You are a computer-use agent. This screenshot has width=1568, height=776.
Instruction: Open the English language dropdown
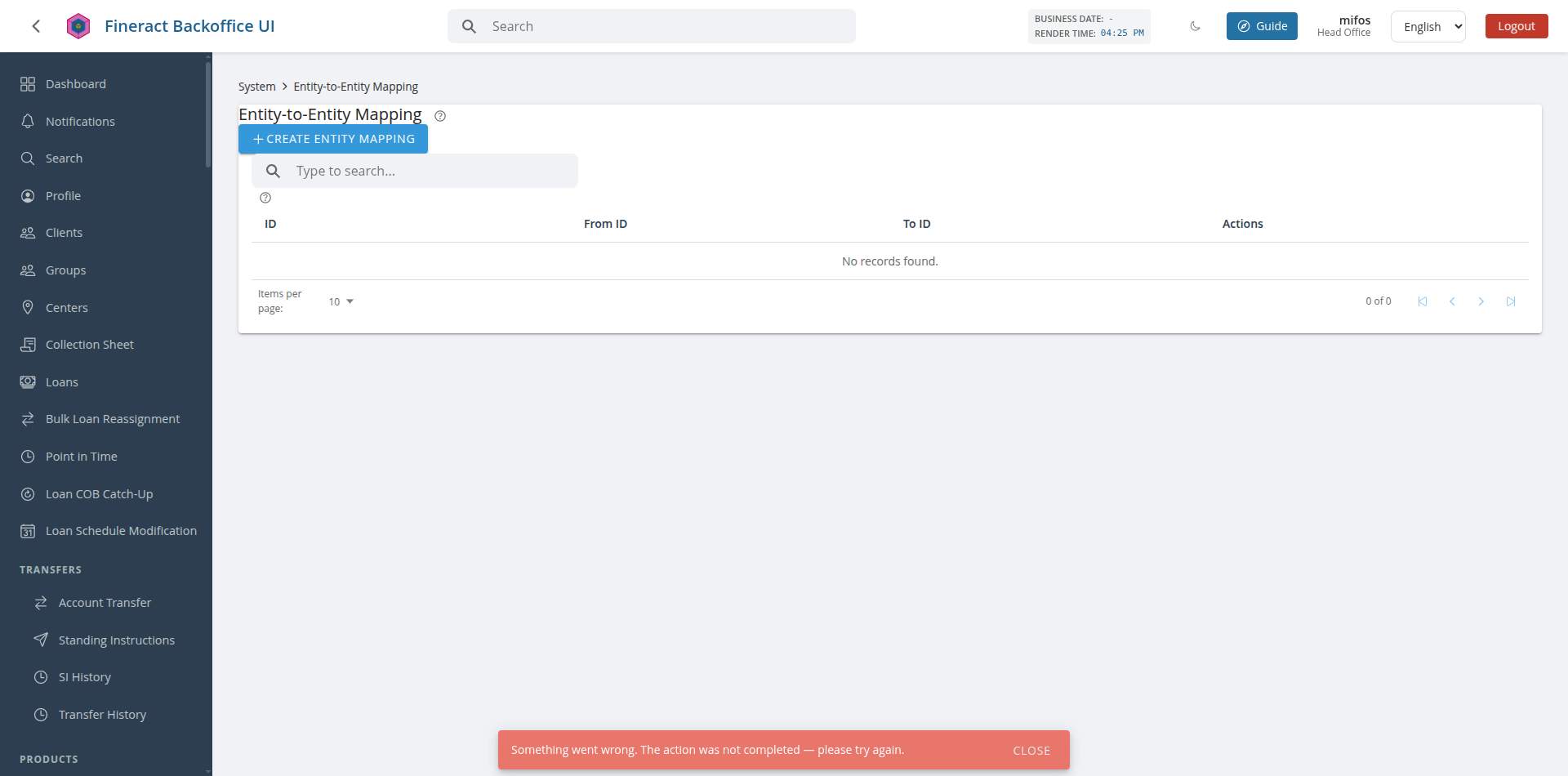click(1428, 26)
